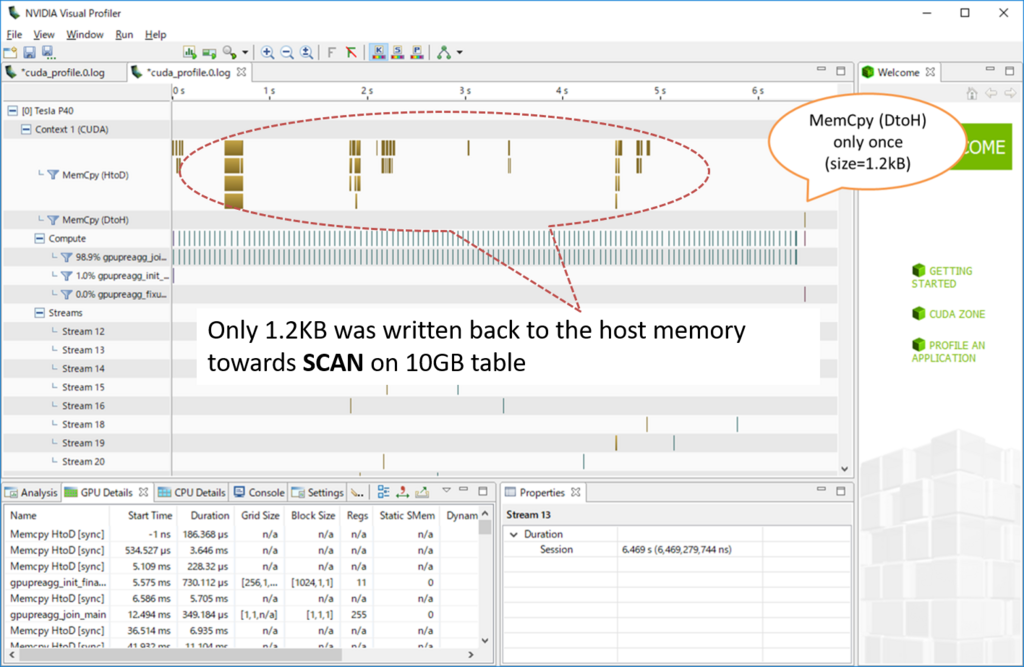Click the GPU Details vertical scrollbar thumb
Viewport: 1024px width, 667px height.
[x=485, y=527]
